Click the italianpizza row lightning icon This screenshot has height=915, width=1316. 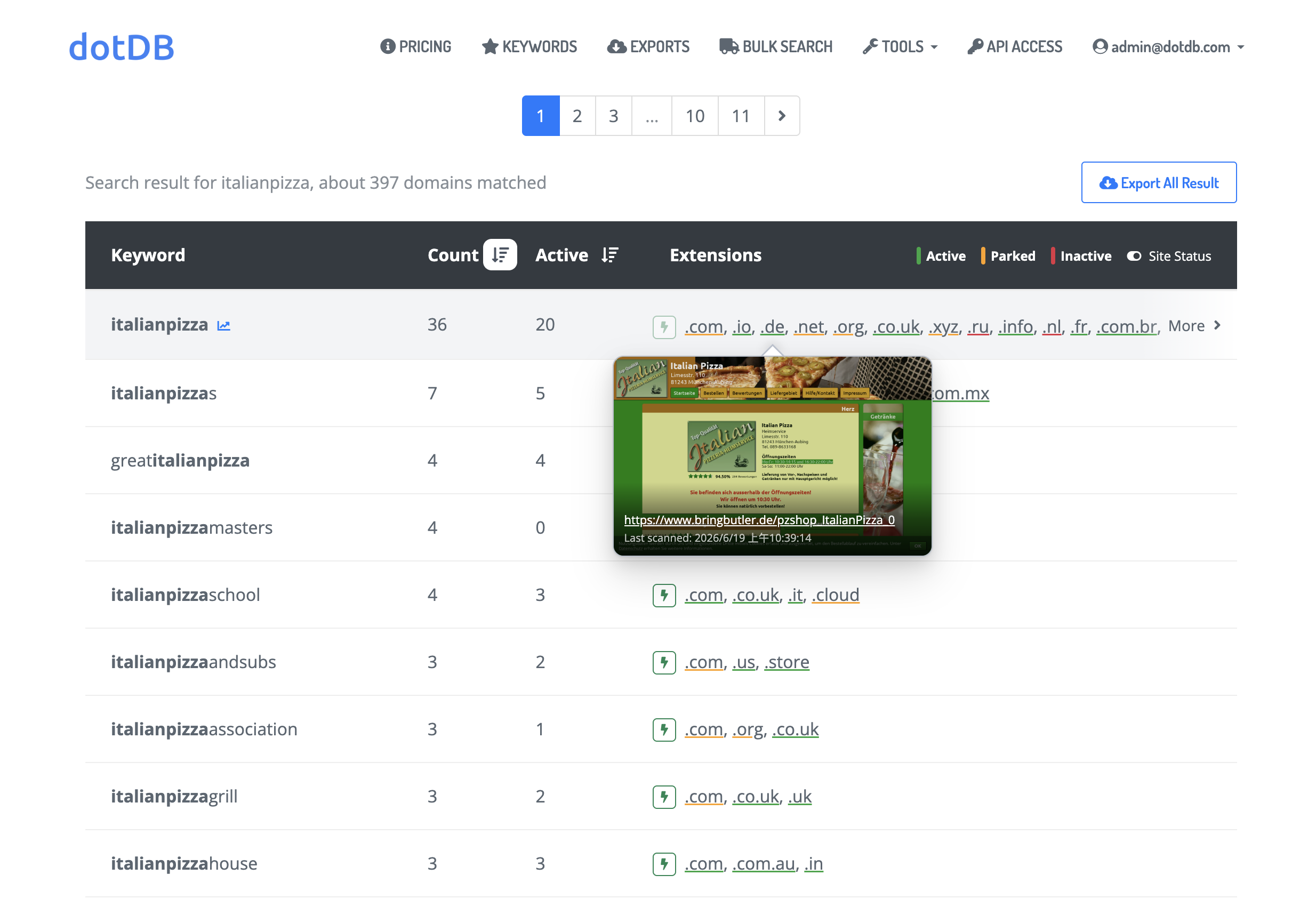point(664,327)
